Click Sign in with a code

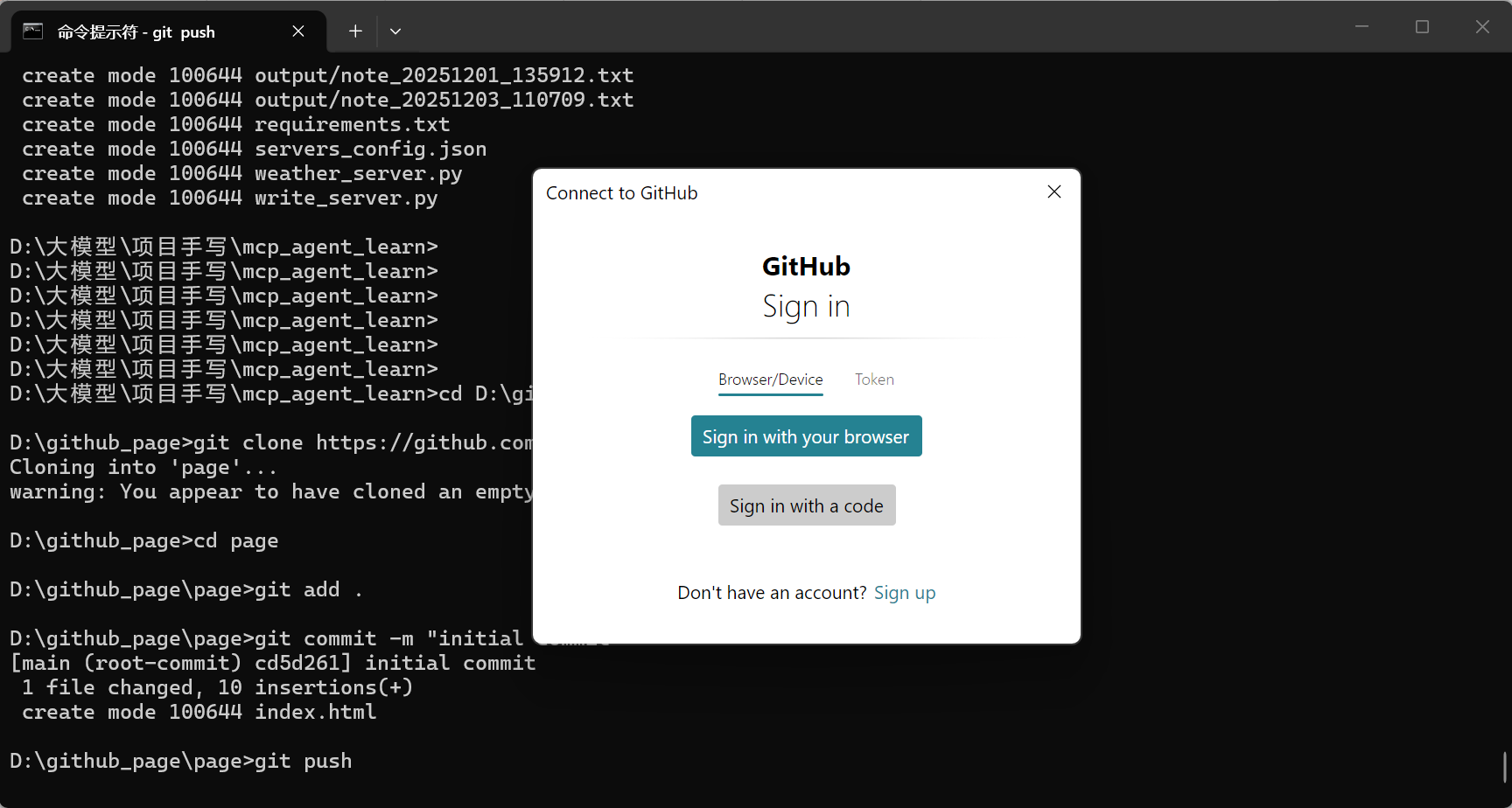(x=806, y=505)
